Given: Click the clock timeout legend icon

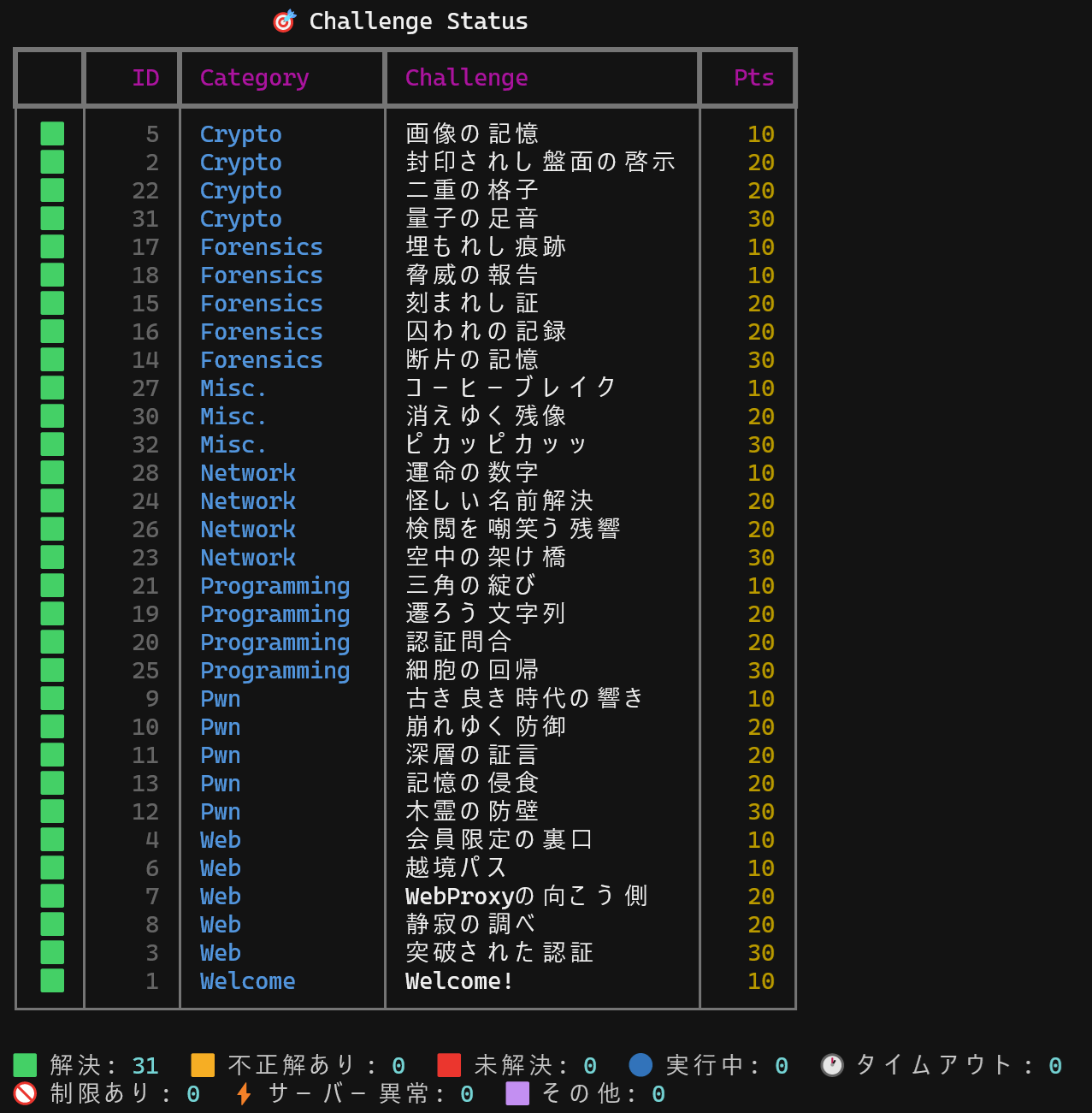Looking at the screenshot, I should pyautogui.click(x=832, y=1065).
